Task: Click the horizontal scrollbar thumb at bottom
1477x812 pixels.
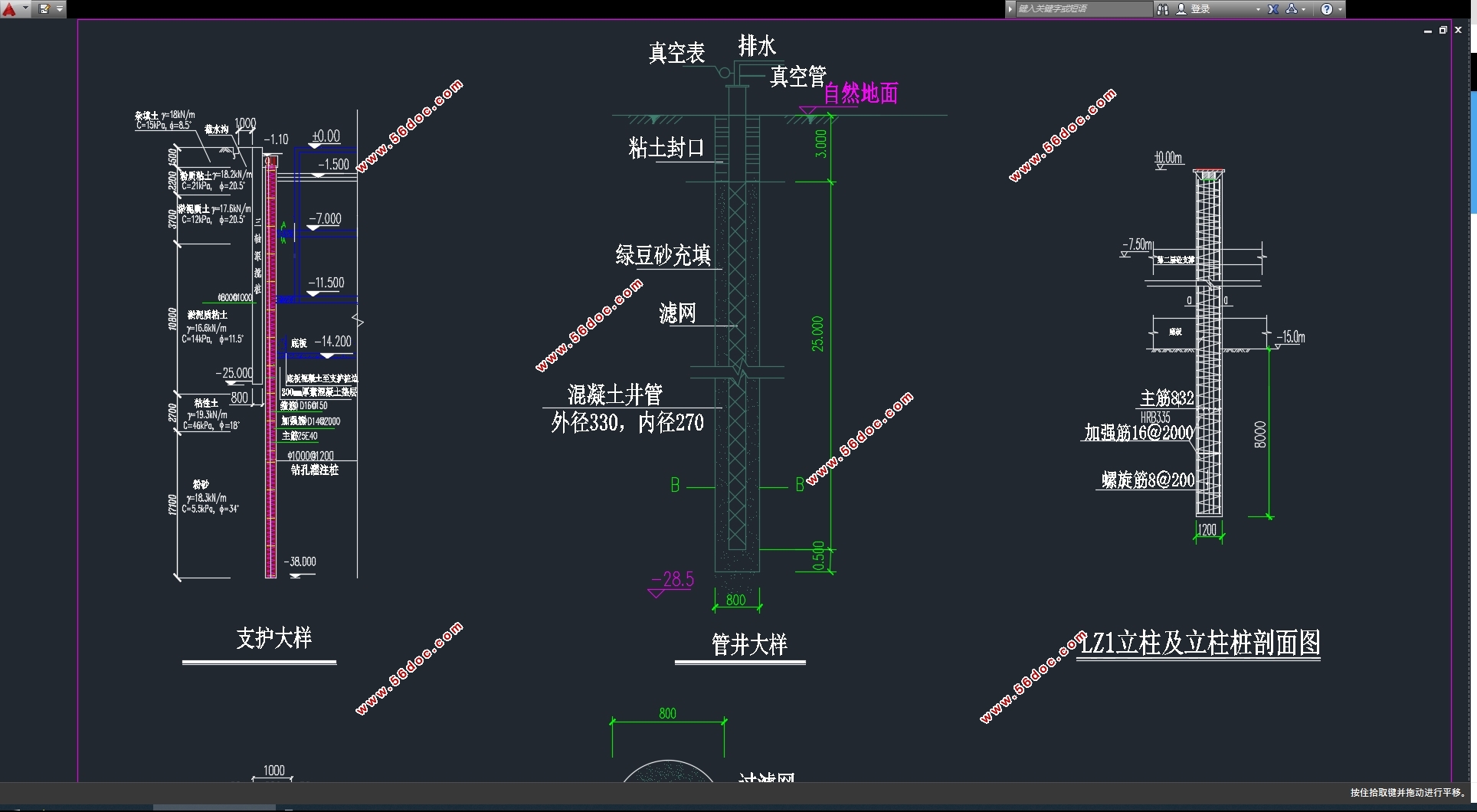Action: click(x=215, y=807)
